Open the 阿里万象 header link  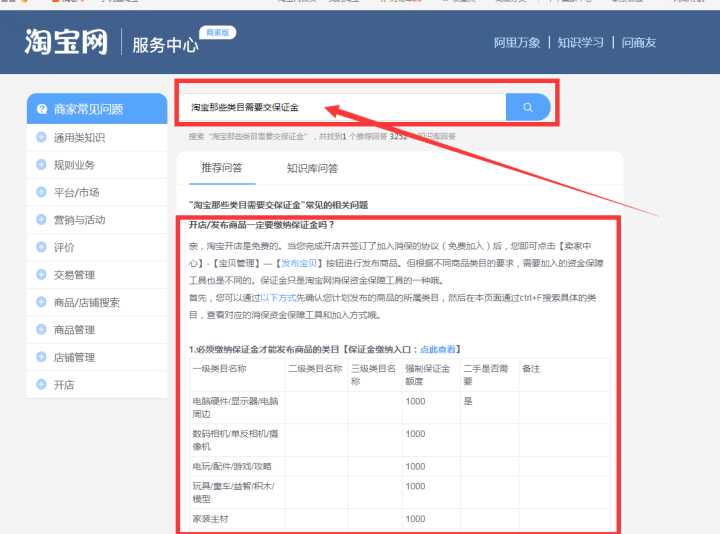click(x=517, y=43)
